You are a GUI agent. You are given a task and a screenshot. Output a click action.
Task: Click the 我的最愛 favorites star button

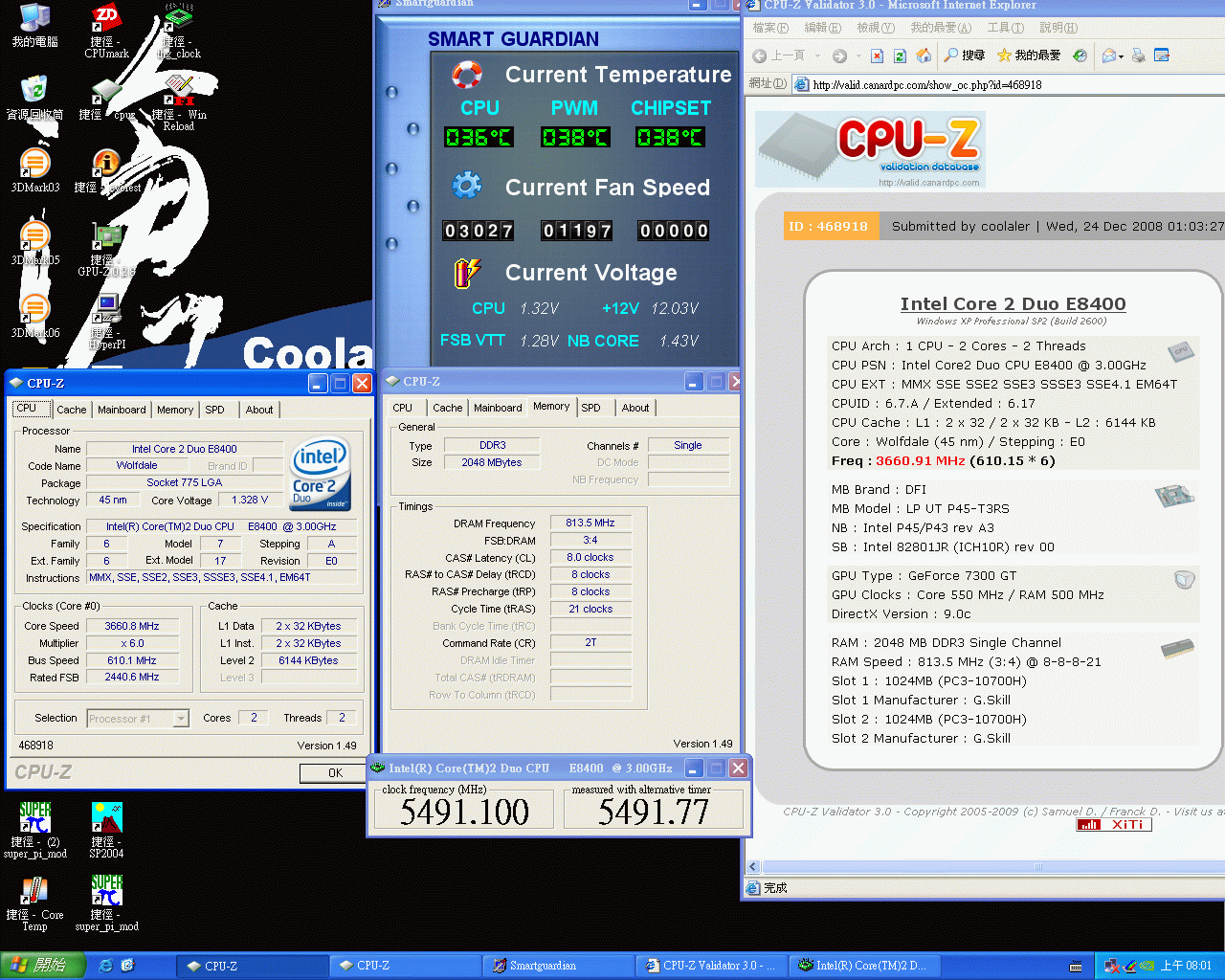coord(1029,56)
